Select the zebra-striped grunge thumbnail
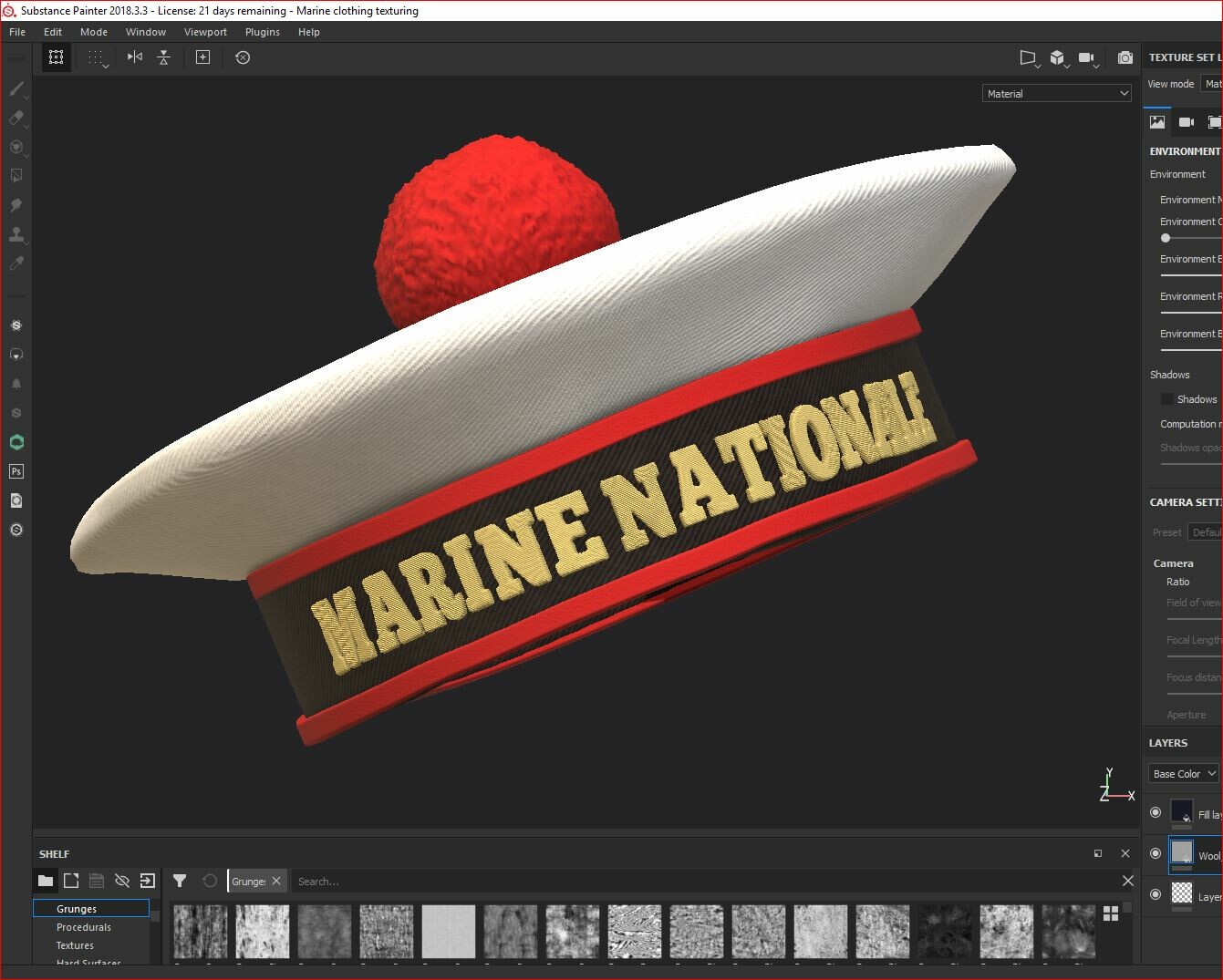The width and height of the screenshot is (1223, 980). [x=635, y=932]
